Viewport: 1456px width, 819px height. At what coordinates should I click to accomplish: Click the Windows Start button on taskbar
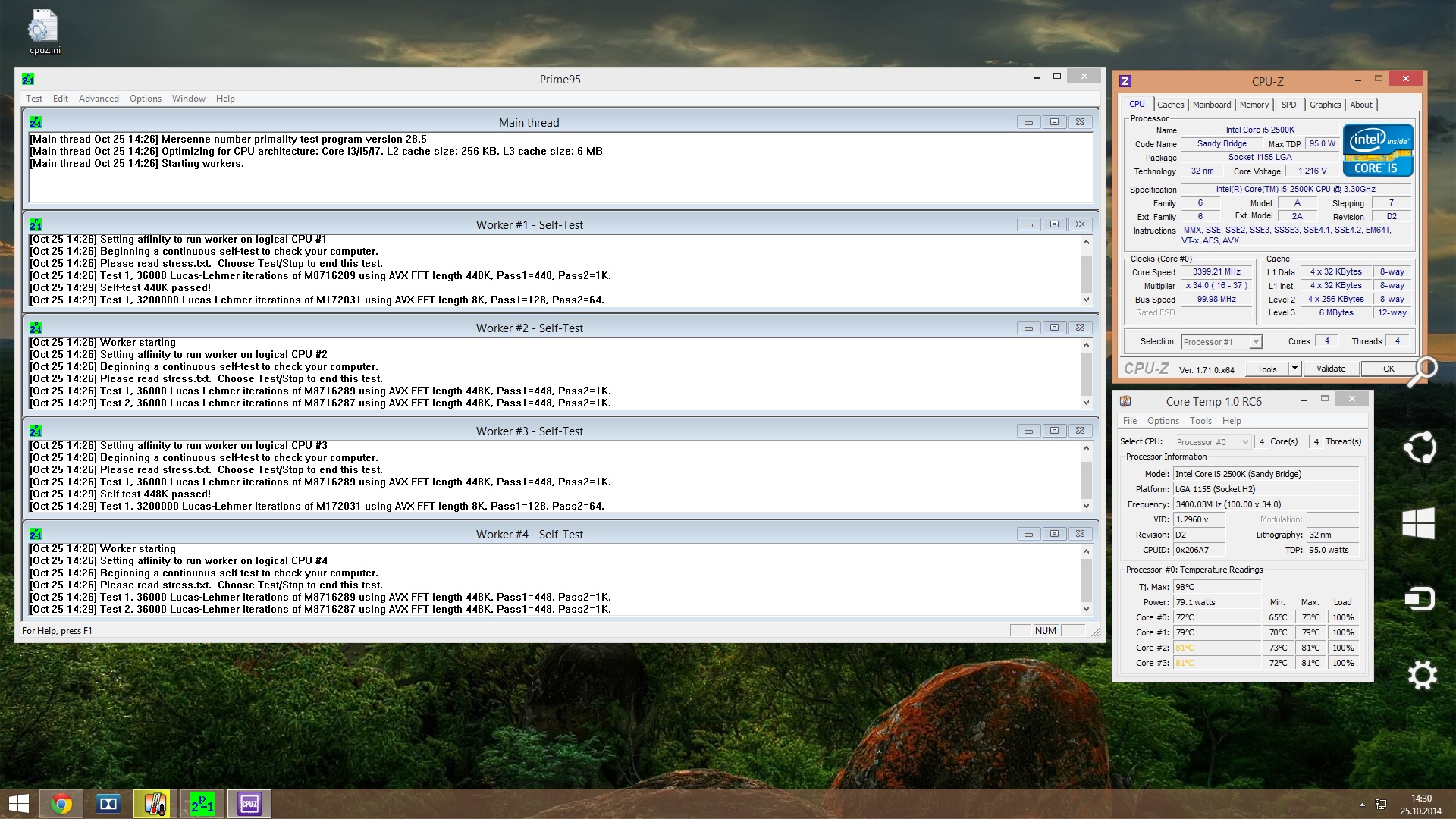click(x=19, y=804)
